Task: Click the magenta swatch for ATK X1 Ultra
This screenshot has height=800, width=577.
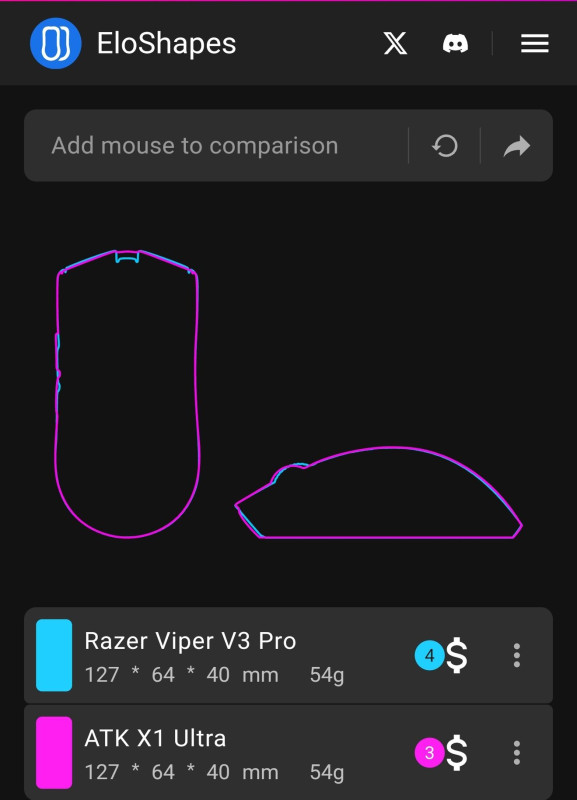Action: tap(54, 753)
